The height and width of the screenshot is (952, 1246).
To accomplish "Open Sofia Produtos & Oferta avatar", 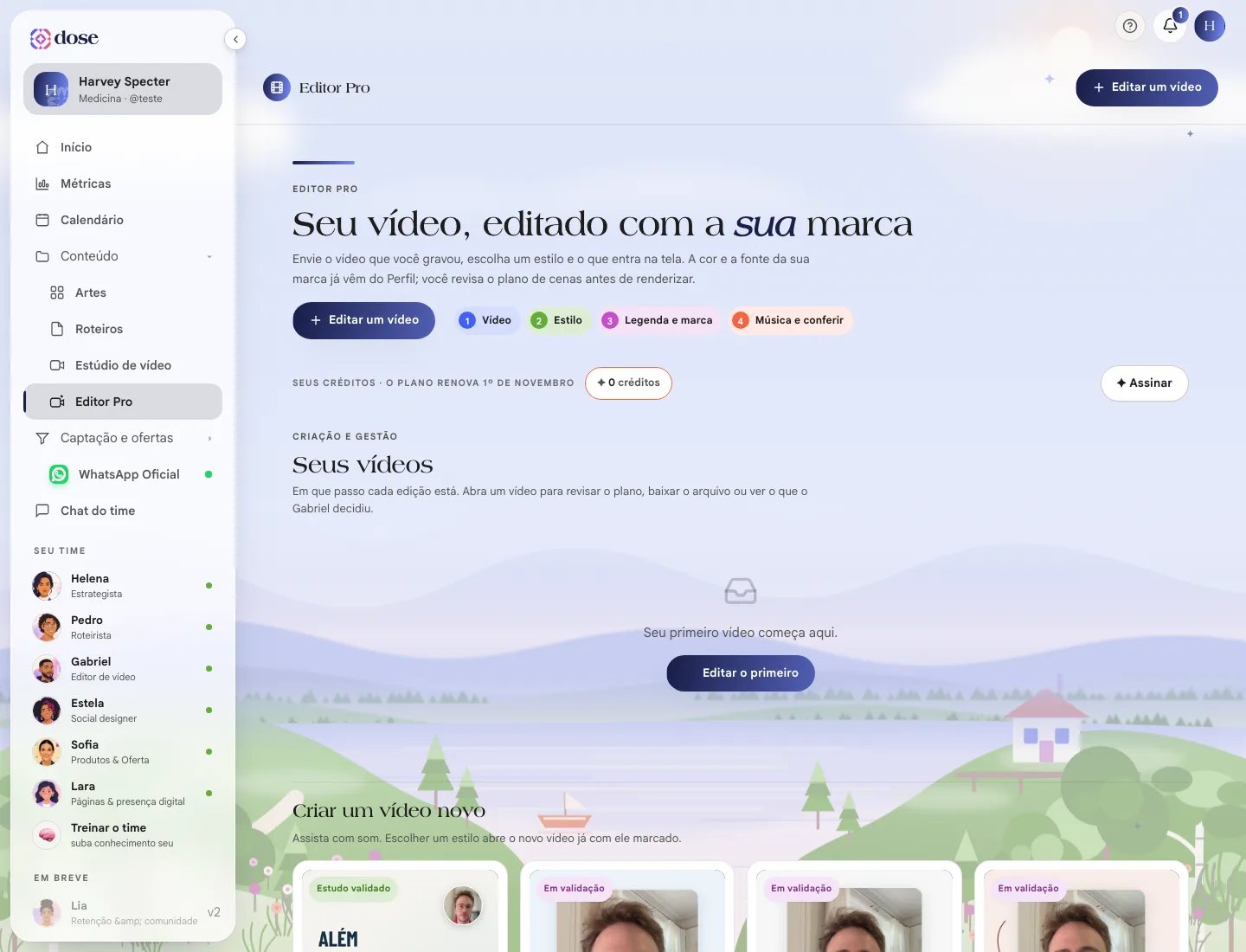I will pyautogui.click(x=47, y=752).
